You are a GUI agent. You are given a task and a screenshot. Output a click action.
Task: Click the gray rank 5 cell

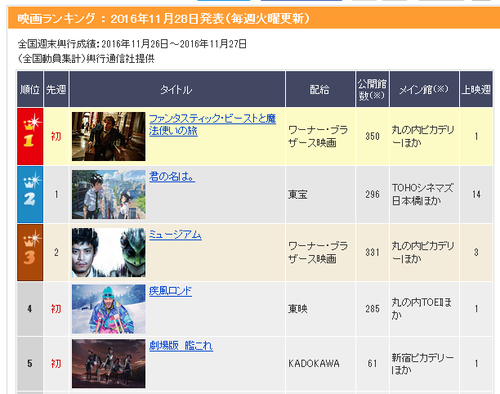(x=30, y=364)
